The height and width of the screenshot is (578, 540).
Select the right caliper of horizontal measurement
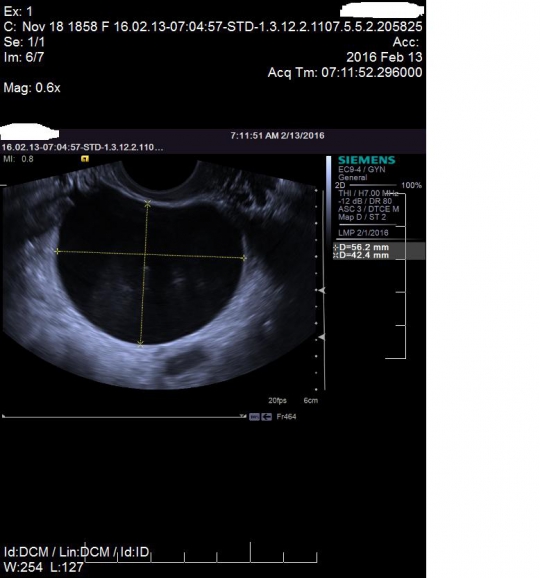244,258
